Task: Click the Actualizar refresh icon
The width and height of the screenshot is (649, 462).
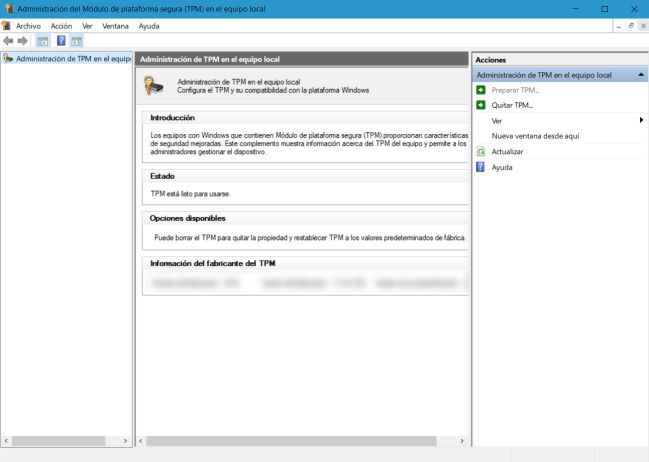Action: pos(481,152)
